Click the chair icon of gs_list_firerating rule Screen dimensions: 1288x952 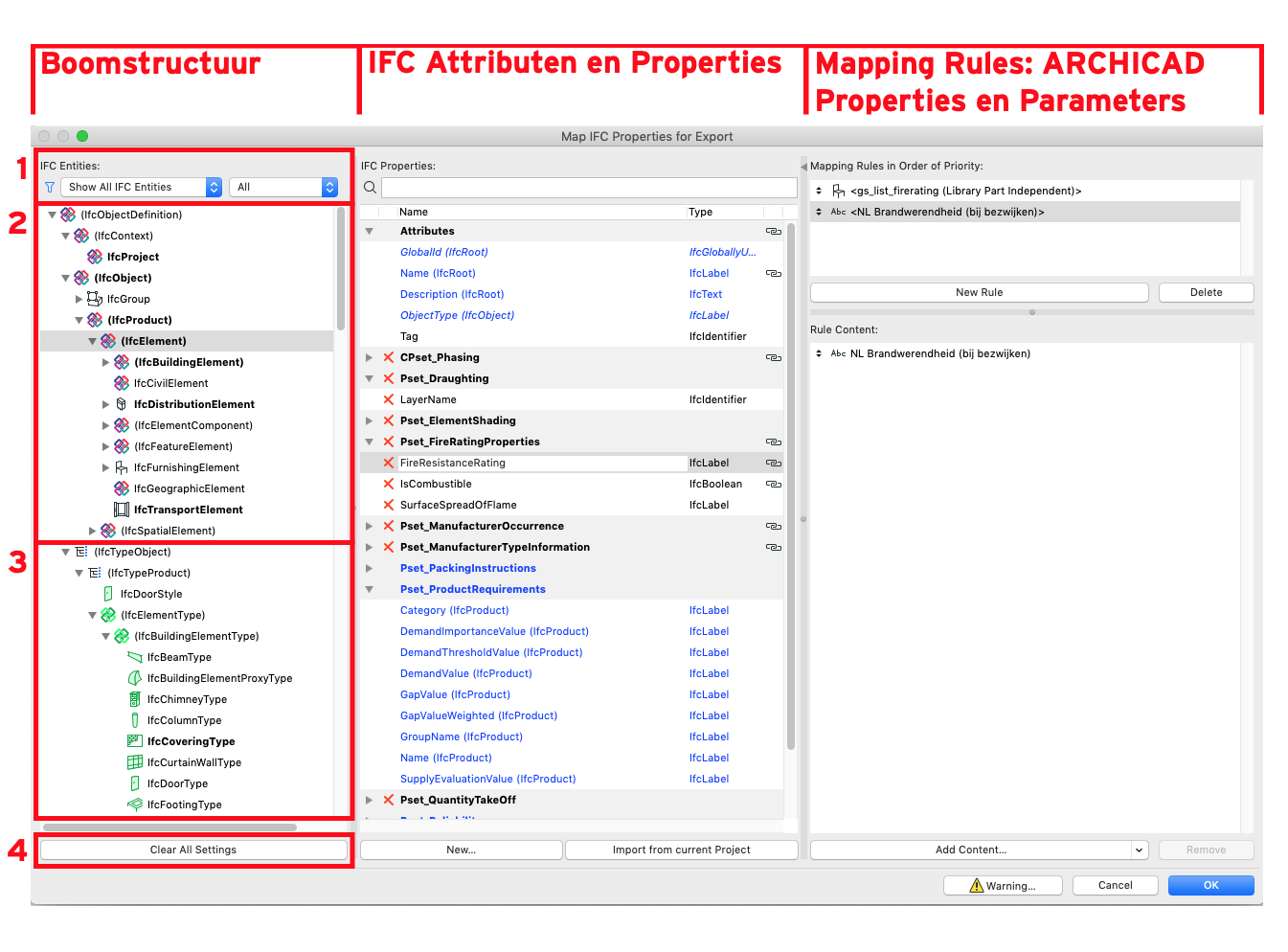(839, 191)
